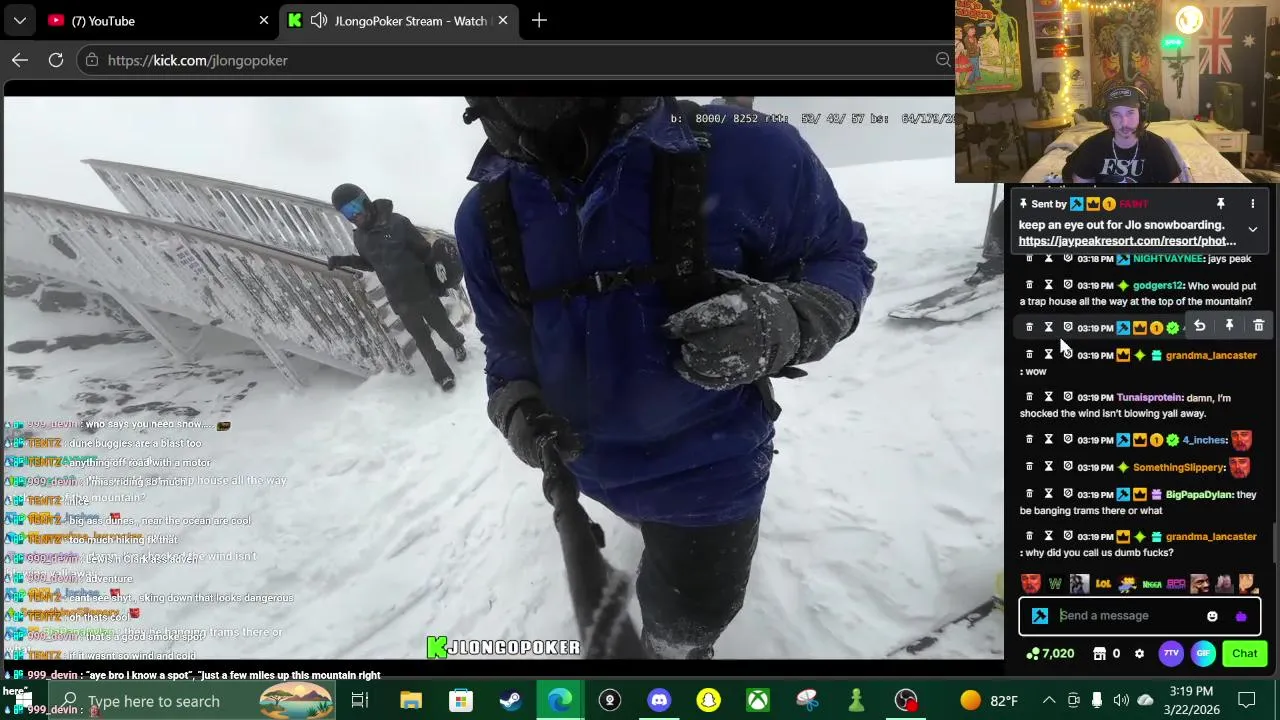The width and height of the screenshot is (1280, 720).
Task: Open Task View from the taskbar
Action: click(360, 701)
